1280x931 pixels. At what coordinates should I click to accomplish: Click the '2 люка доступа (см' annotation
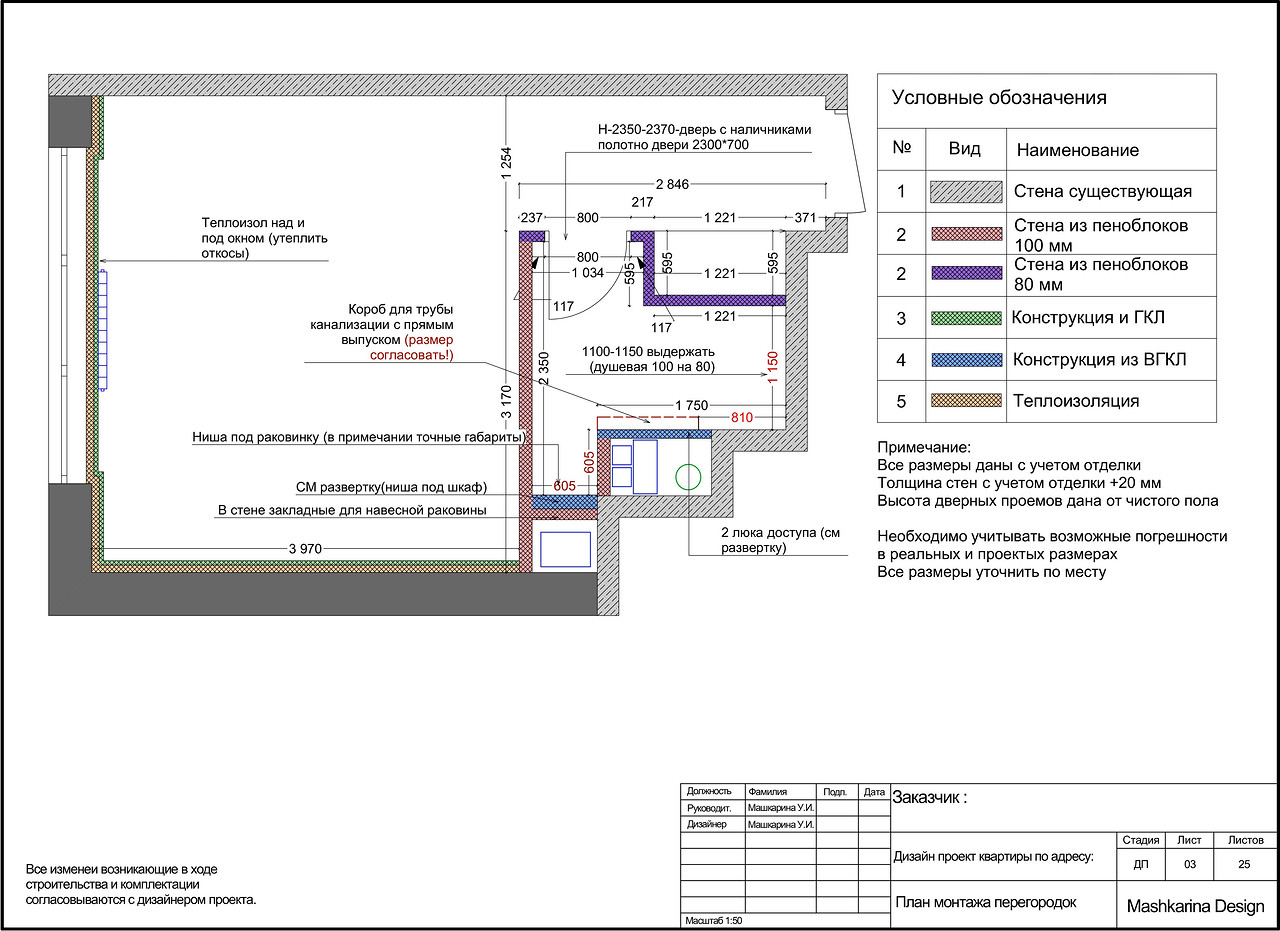pyautogui.click(x=780, y=533)
